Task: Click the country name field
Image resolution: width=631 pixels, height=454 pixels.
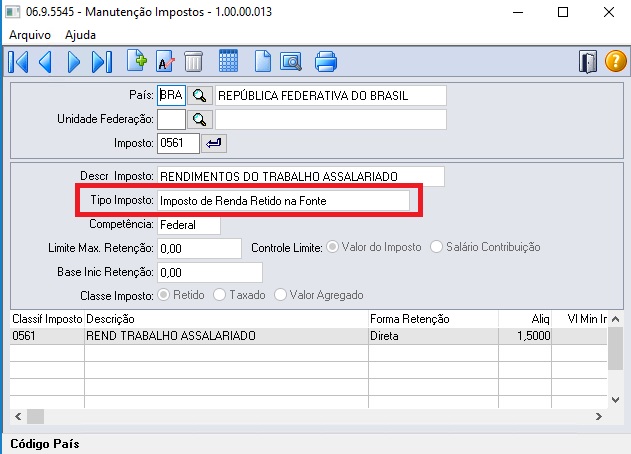Action: (331, 95)
